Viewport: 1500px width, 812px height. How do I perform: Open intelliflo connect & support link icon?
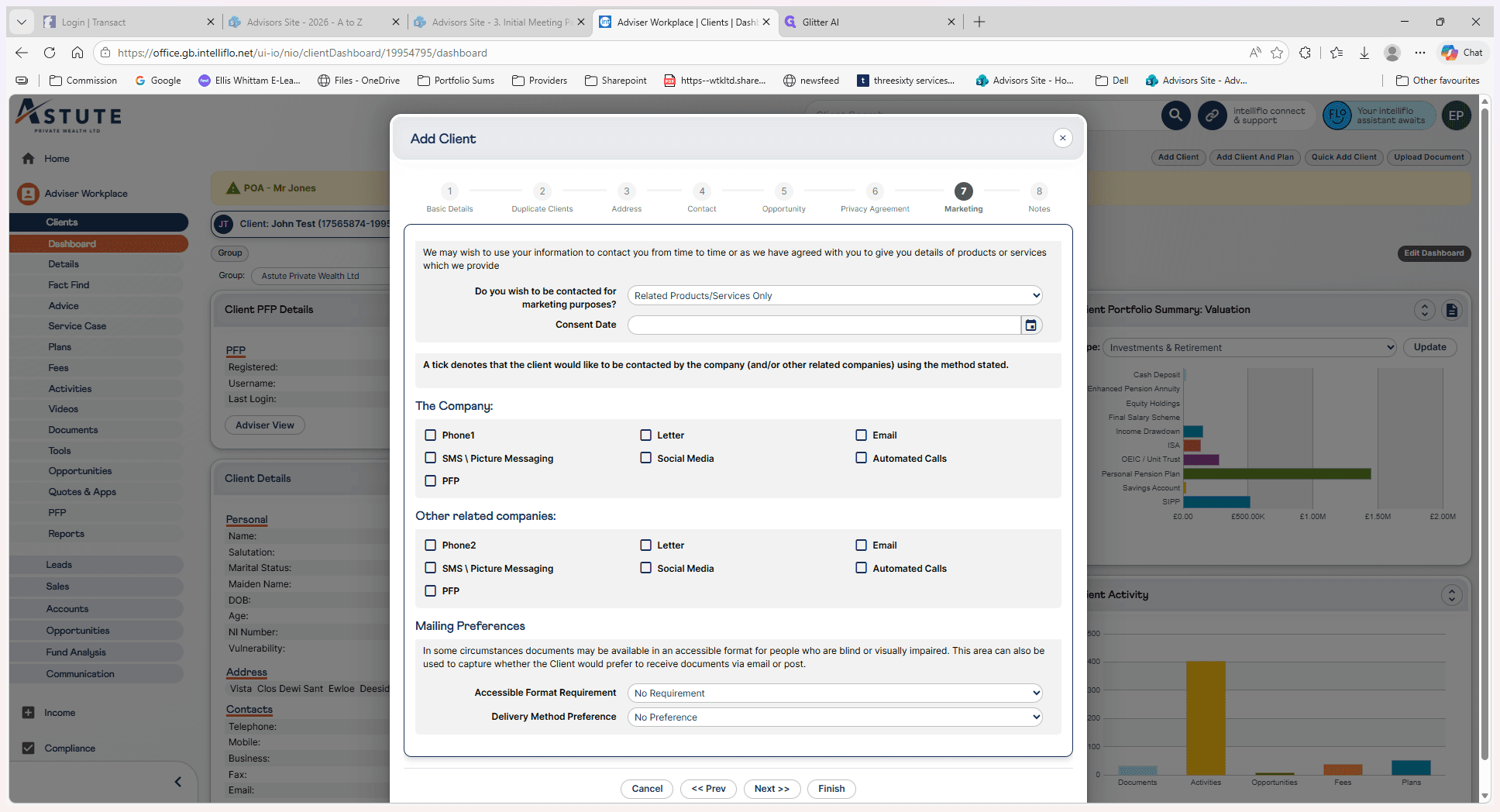1212,115
